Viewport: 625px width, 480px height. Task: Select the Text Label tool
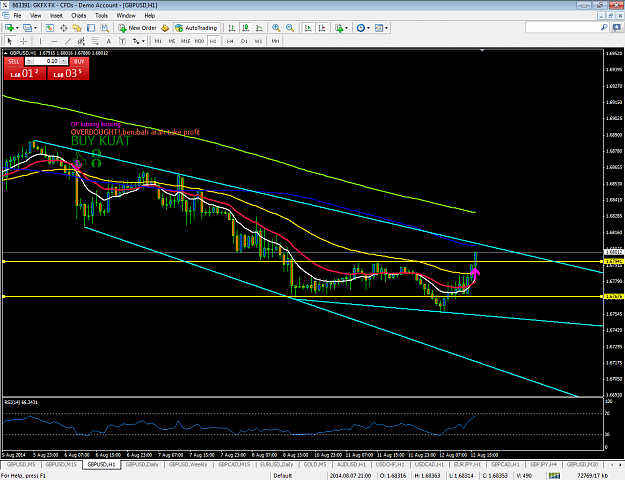pos(122,41)
